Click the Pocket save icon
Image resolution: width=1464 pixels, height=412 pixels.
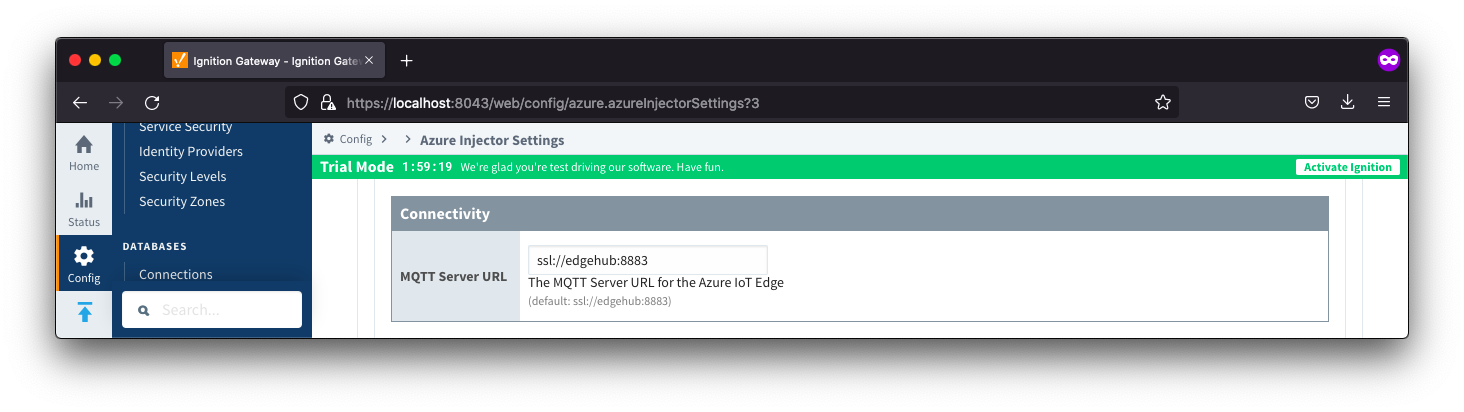pyautogui.click(x=1312, y=102)
